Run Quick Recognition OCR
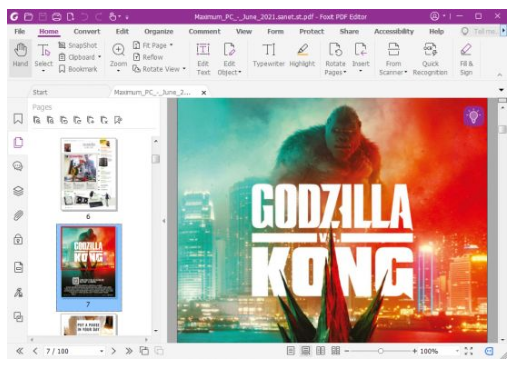 [x=430, y=59]
